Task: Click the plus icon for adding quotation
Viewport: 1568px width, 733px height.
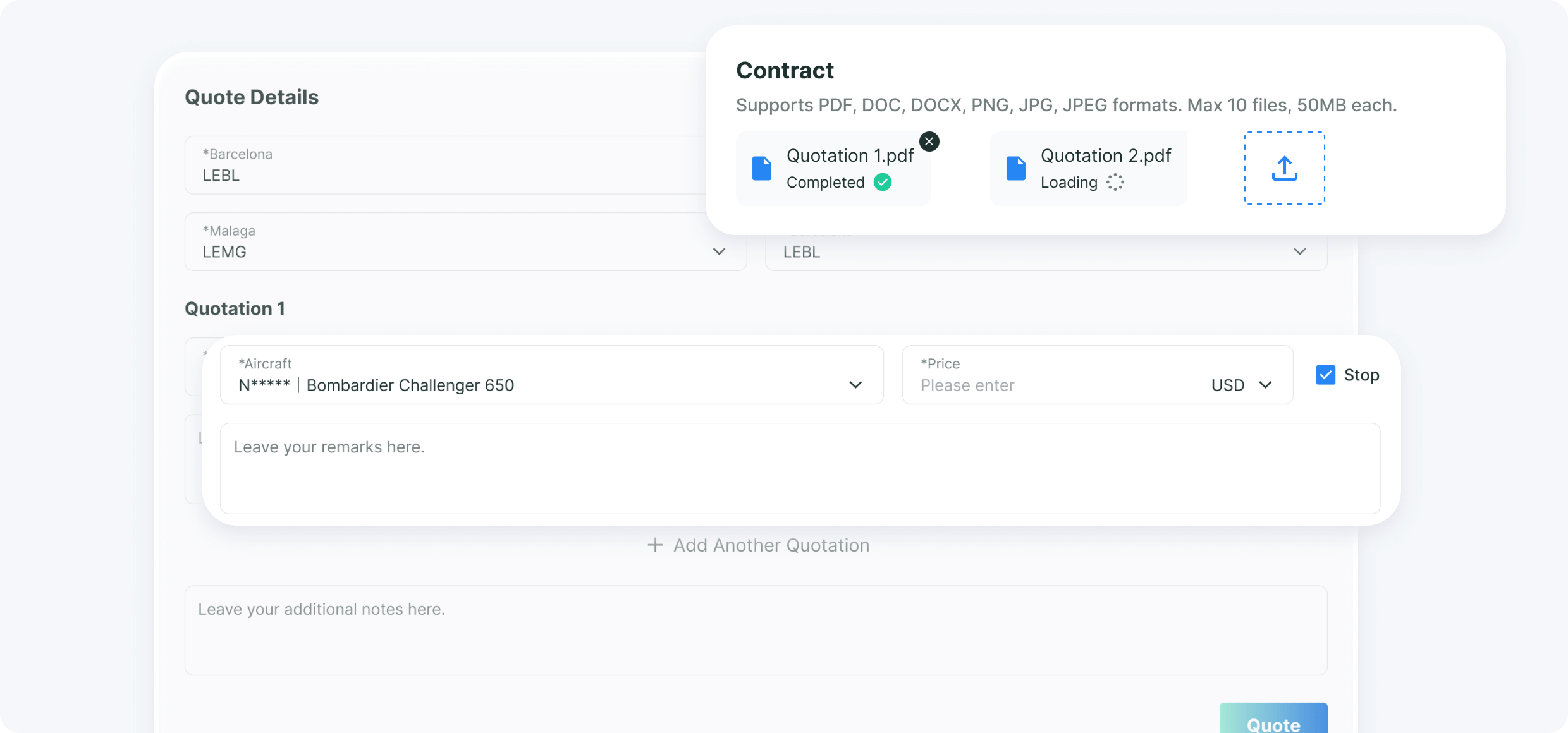Action: coord(655,545)
